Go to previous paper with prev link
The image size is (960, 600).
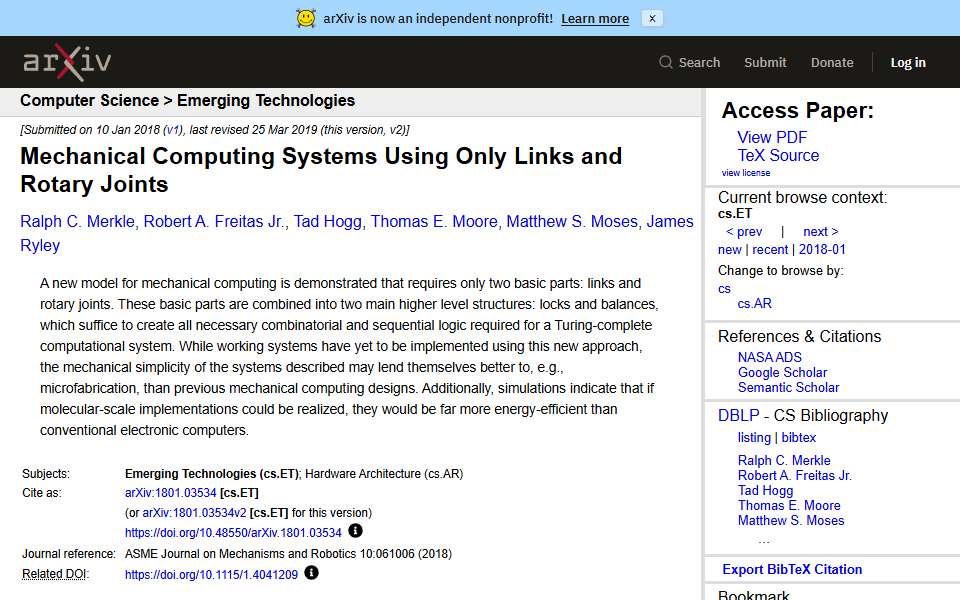(744, 231)
